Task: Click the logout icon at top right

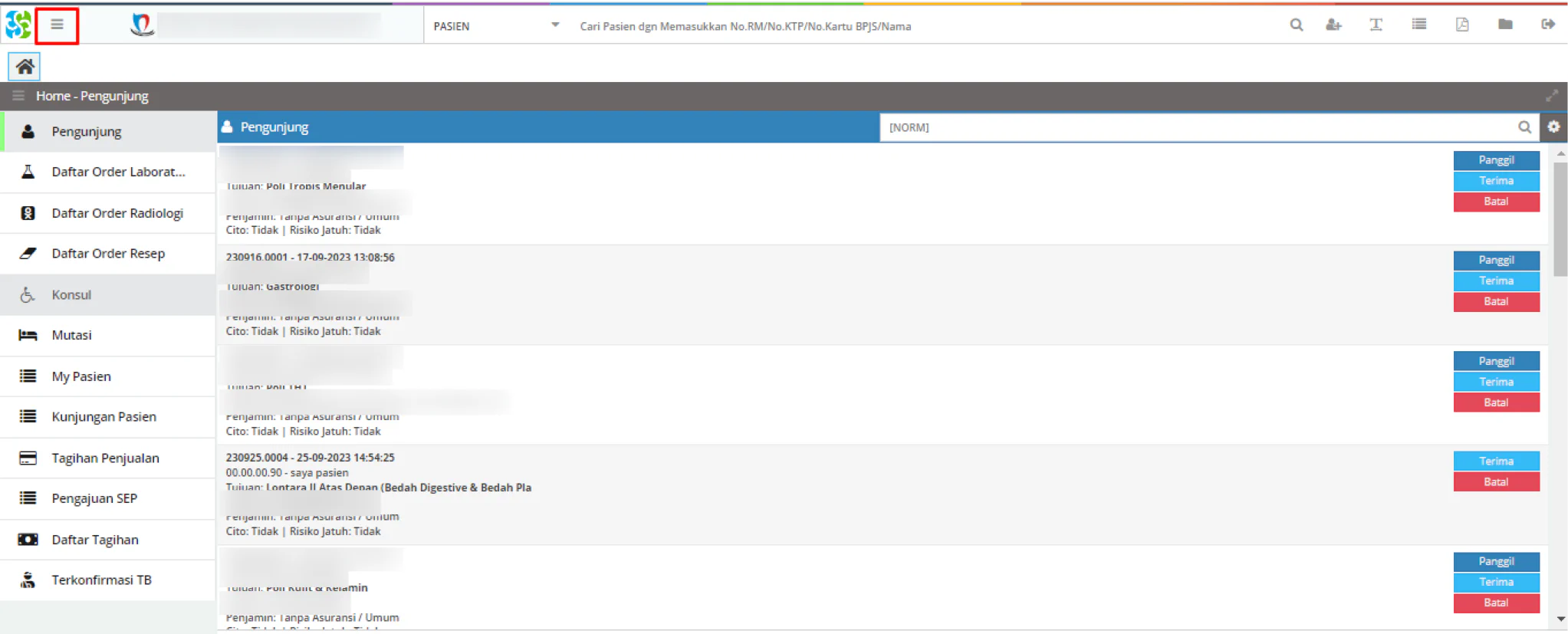Action: point(1548,25)
